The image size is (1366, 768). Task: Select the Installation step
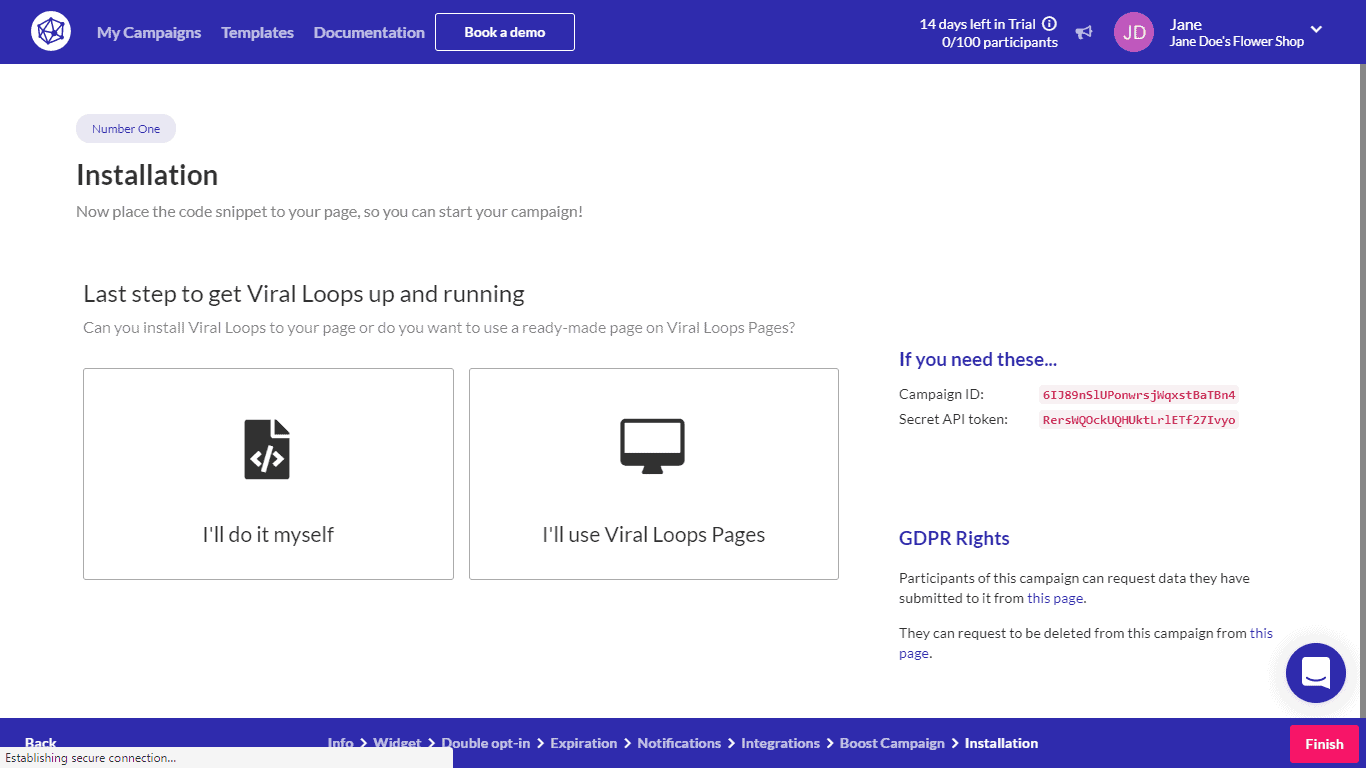tap(1001, 743)
